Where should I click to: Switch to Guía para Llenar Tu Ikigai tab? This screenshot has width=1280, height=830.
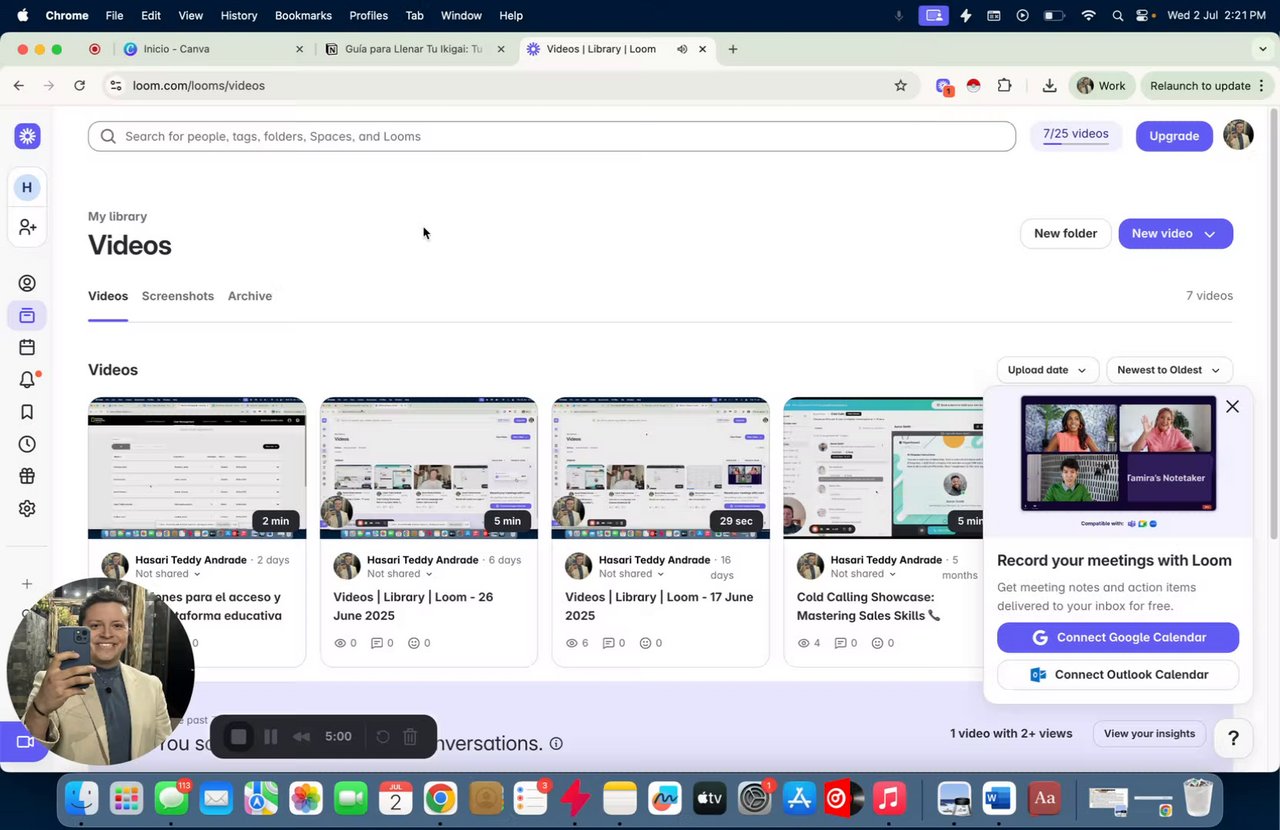[416, 49]
